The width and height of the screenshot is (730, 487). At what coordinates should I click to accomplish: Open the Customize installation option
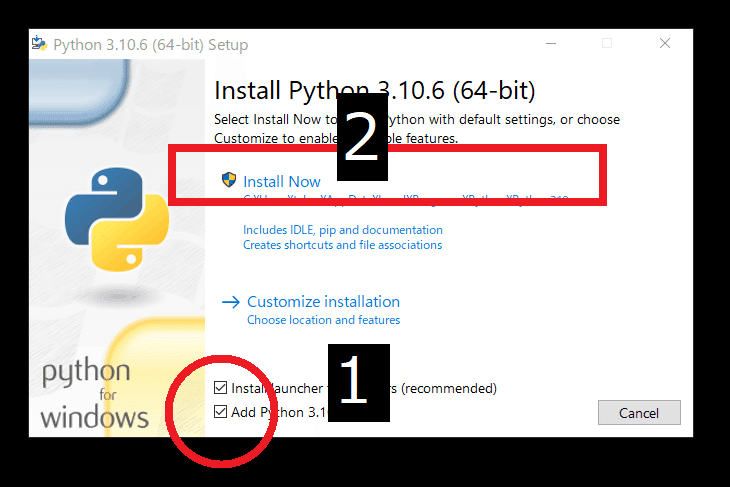[x=323, y=302]
